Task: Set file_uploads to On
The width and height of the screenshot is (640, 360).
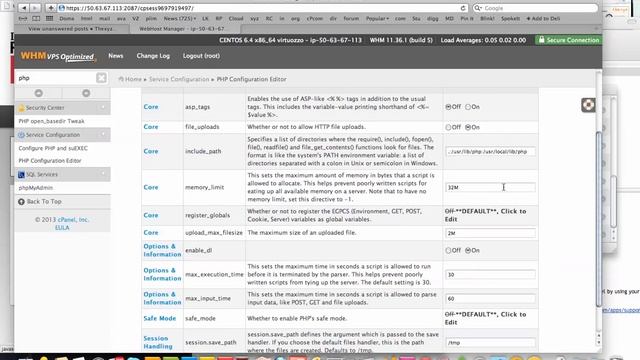Action: (468, 127)
